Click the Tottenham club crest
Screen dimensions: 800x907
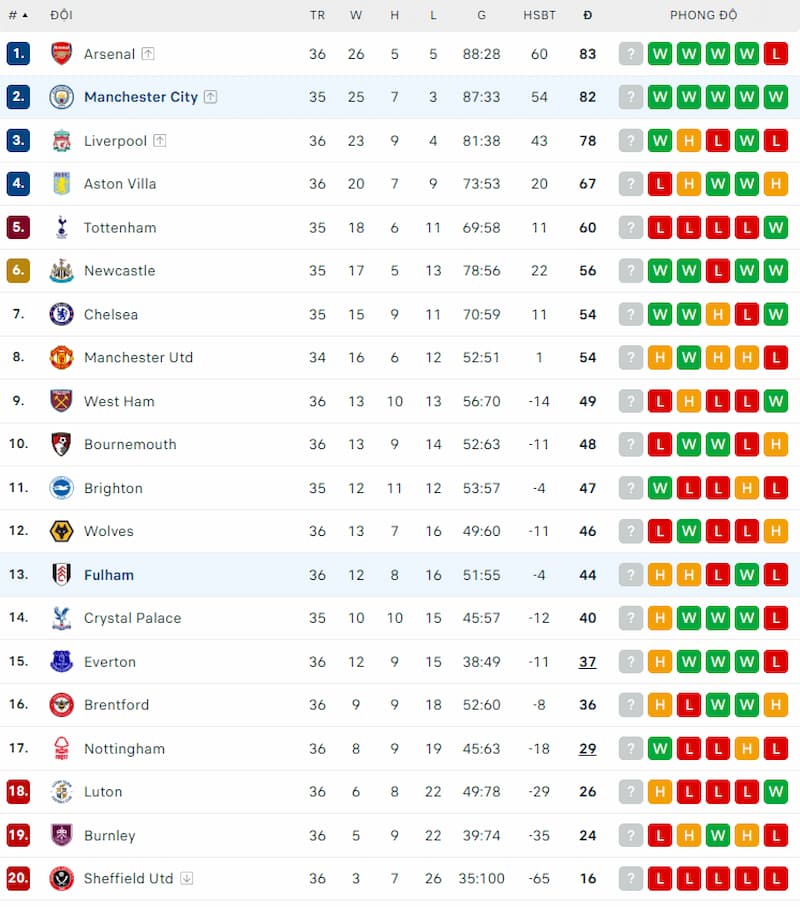62,227
